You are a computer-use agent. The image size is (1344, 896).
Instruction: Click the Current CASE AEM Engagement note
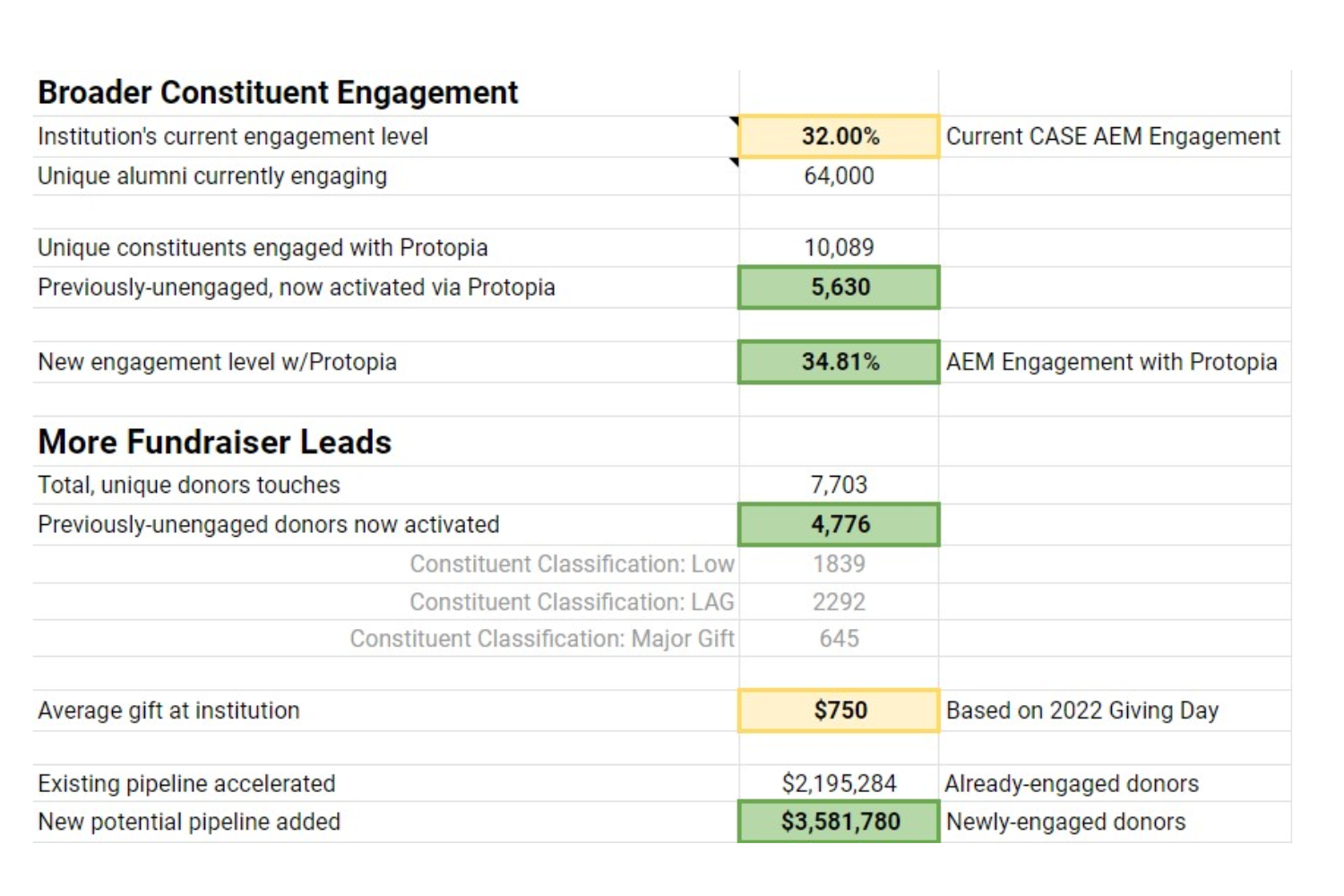(x=1113, y=136)
